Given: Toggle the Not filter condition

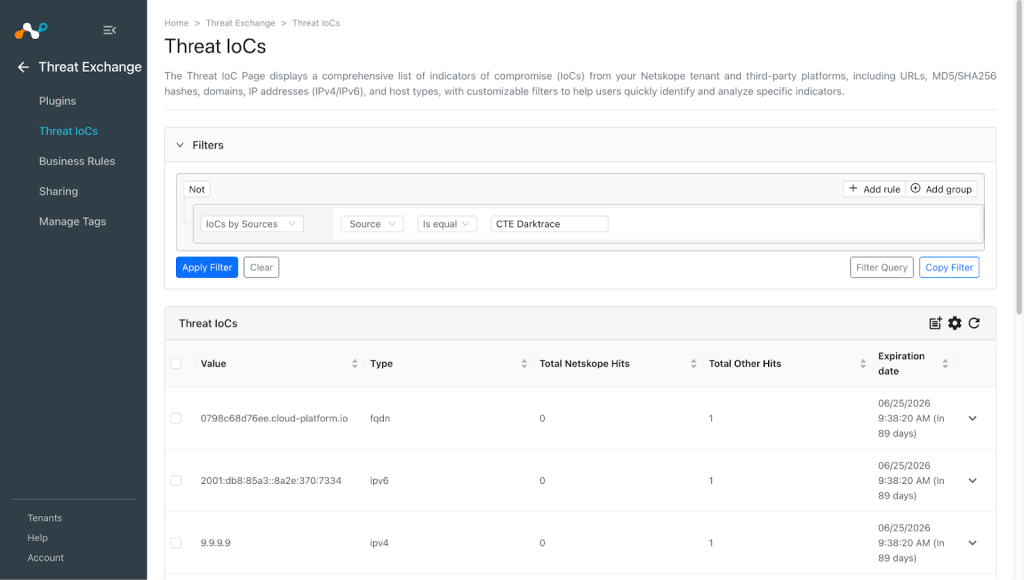Looking at the screenshot, I should click(197, 189).
